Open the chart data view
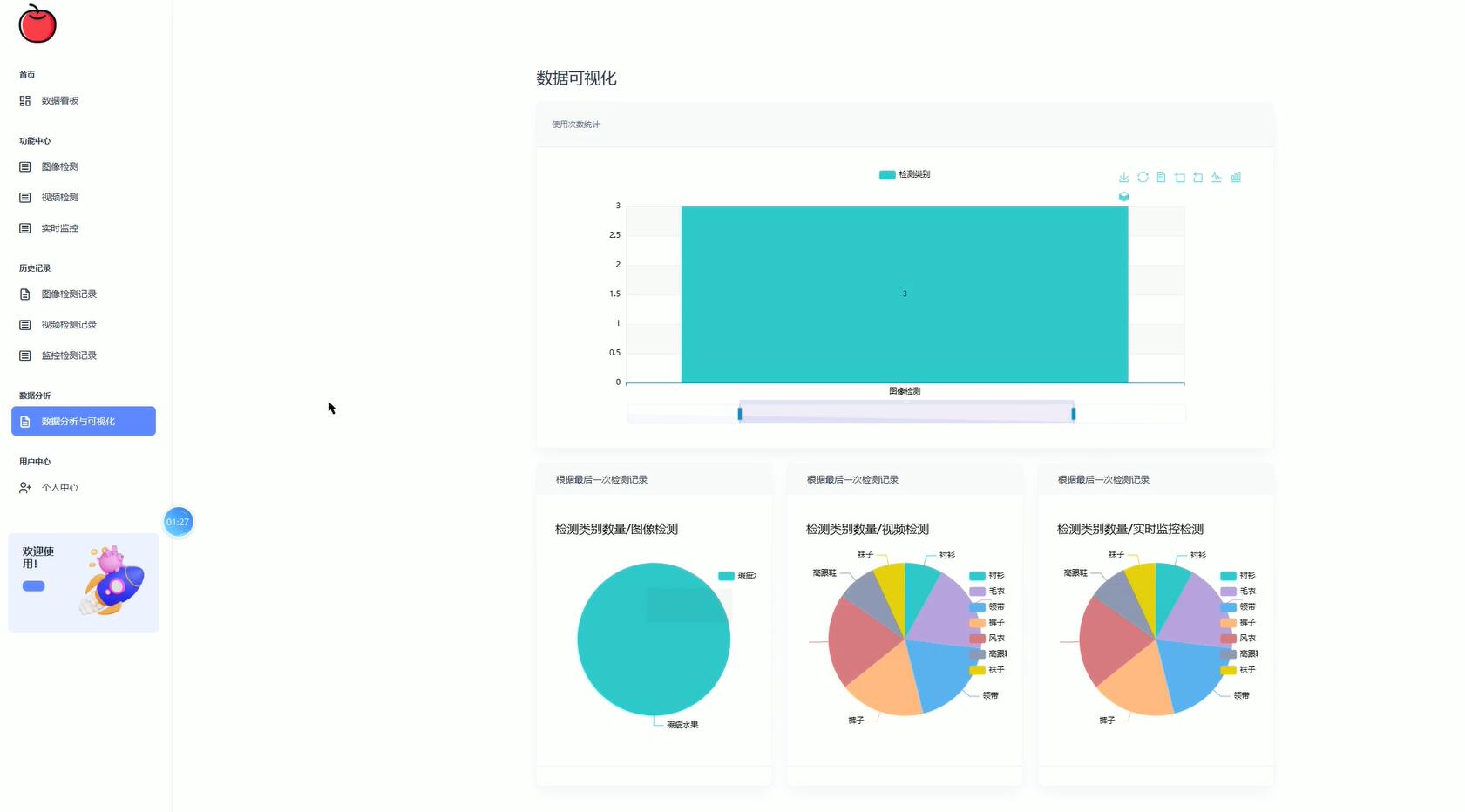This screenshot has height=812, width=1465. [1161, 177]
